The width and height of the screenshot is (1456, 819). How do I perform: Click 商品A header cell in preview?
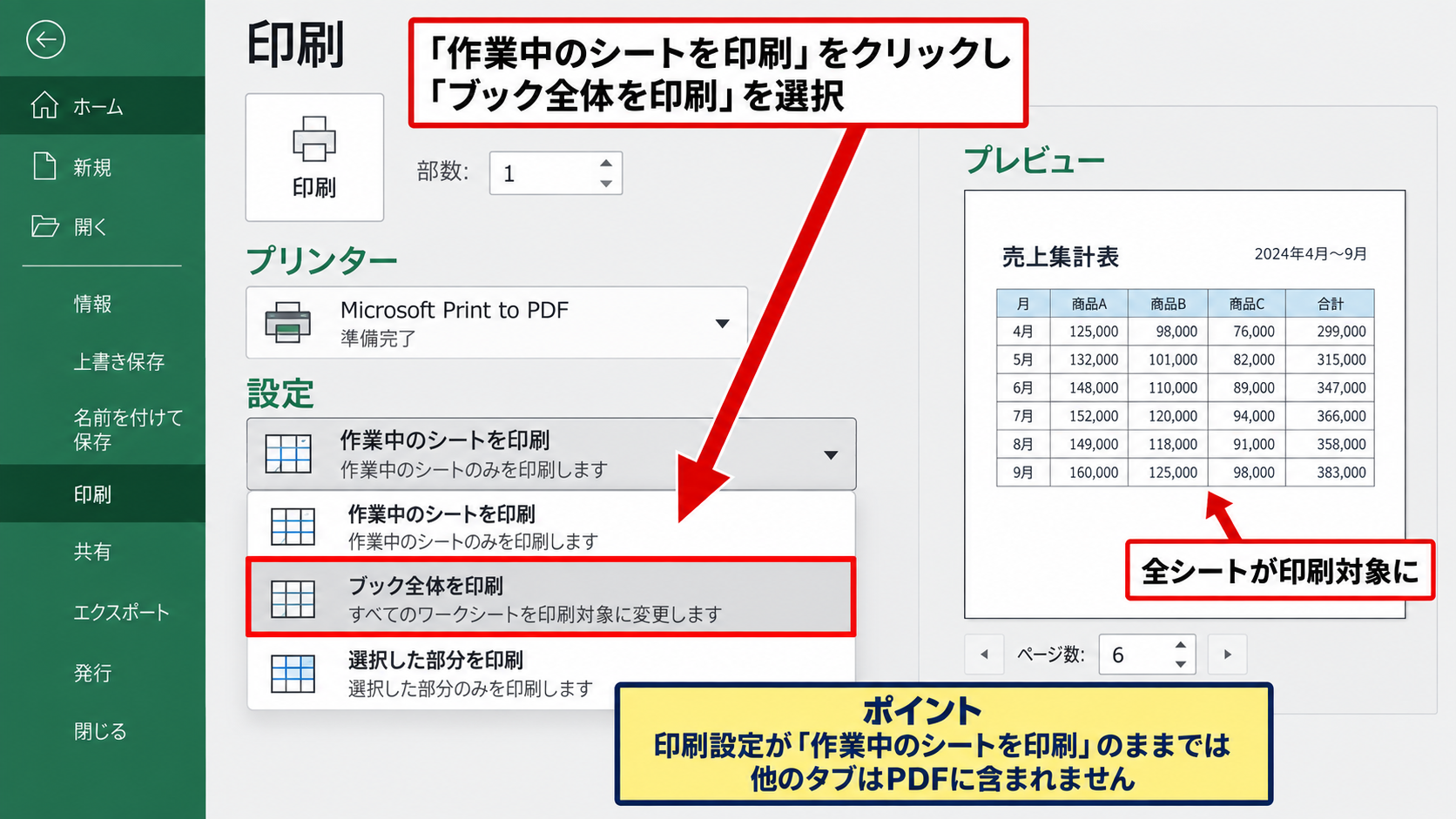click(1089, 304)
